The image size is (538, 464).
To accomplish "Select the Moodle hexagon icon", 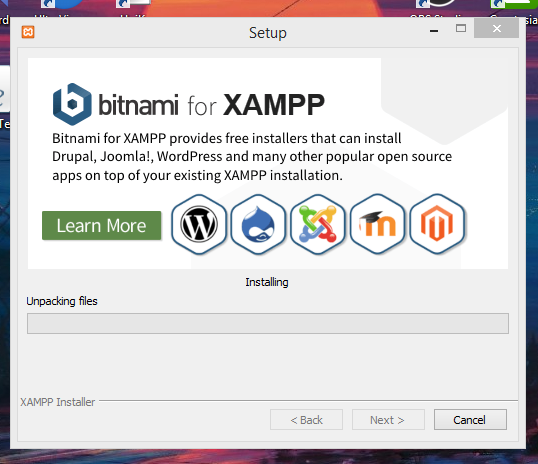I will [377, 224].
